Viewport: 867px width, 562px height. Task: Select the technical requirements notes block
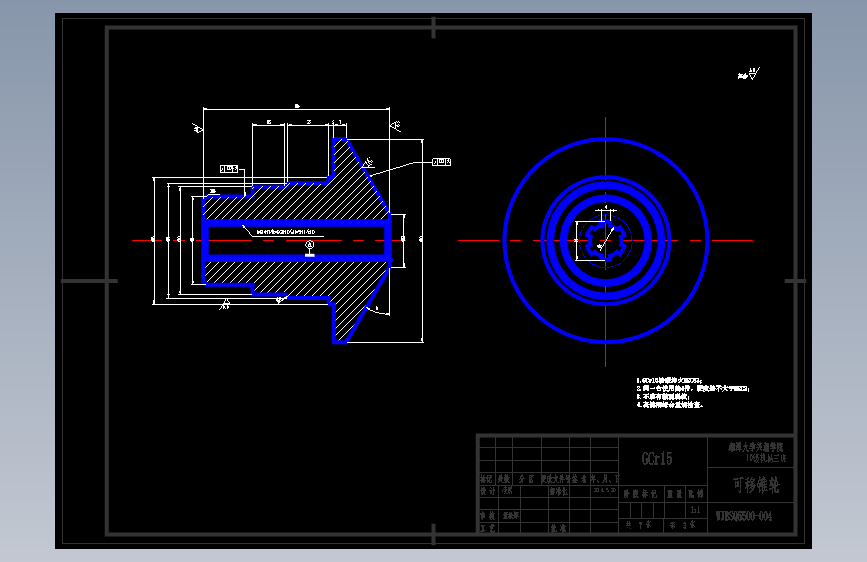tap(692, 393)
